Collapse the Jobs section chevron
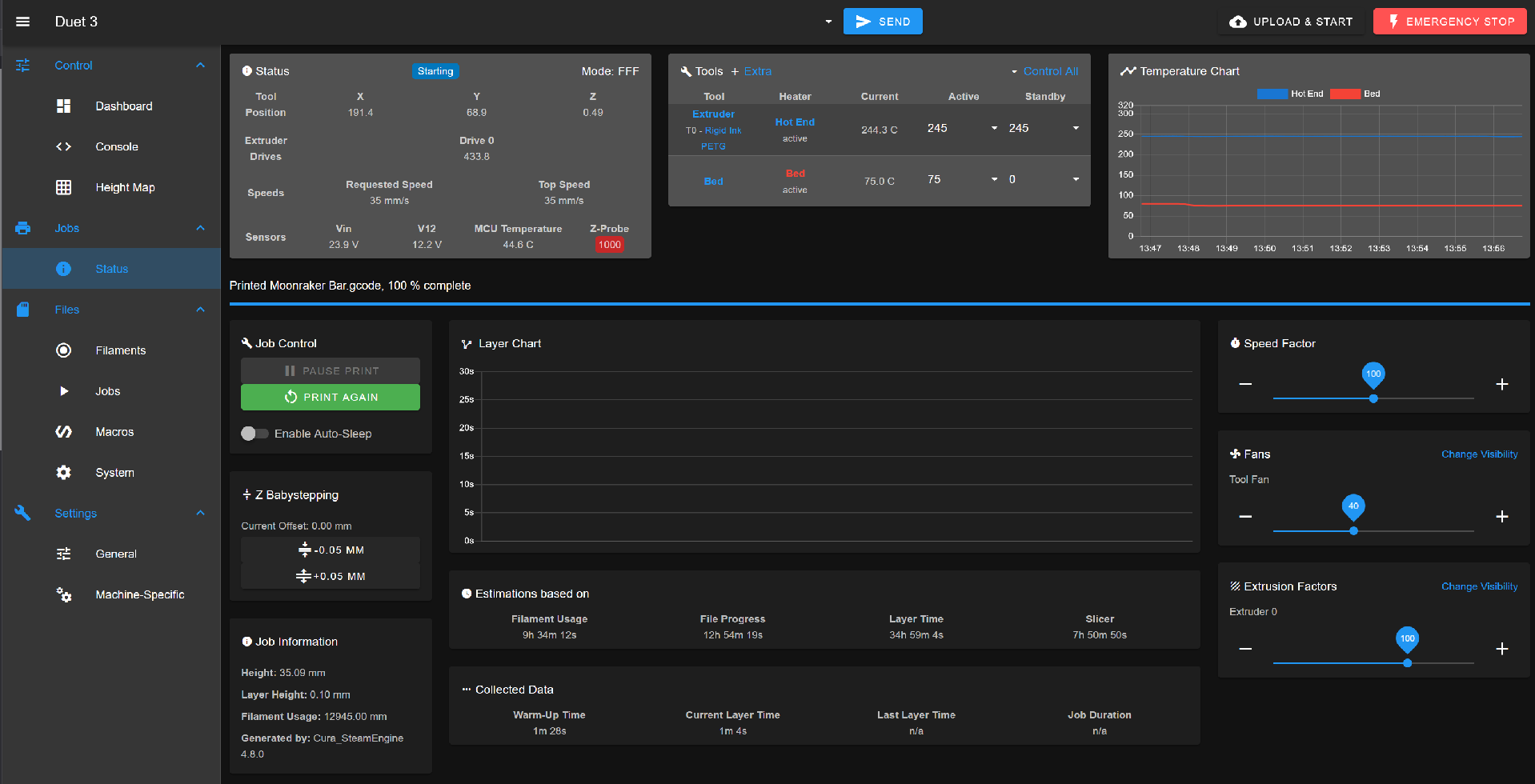Screen dimensions: 1535x784 point(200,229)
